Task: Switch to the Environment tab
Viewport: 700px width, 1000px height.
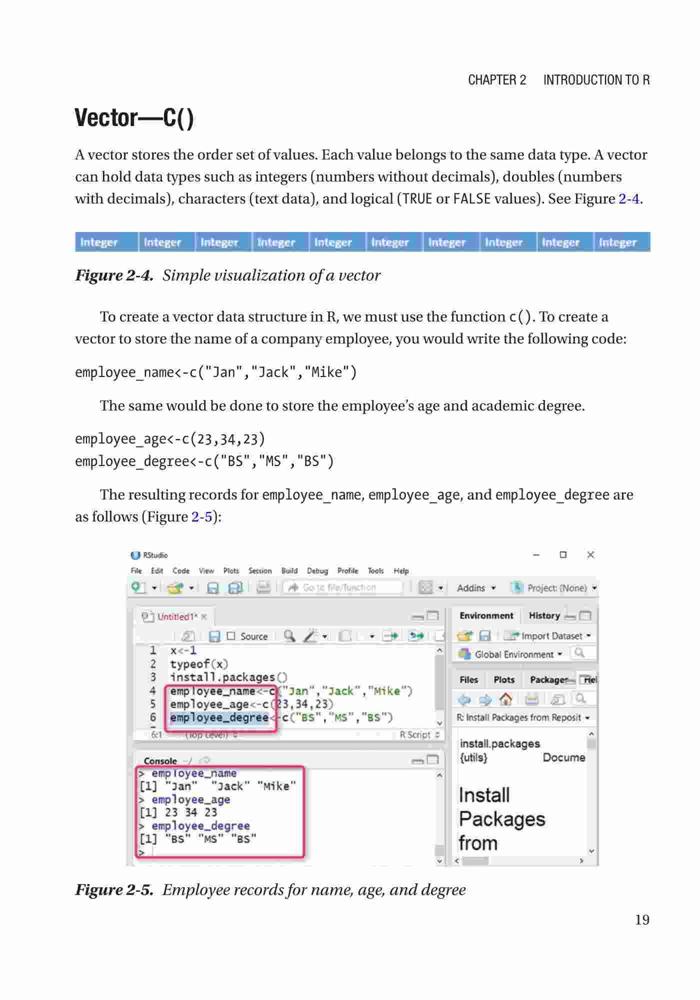Action: [486, 616]
